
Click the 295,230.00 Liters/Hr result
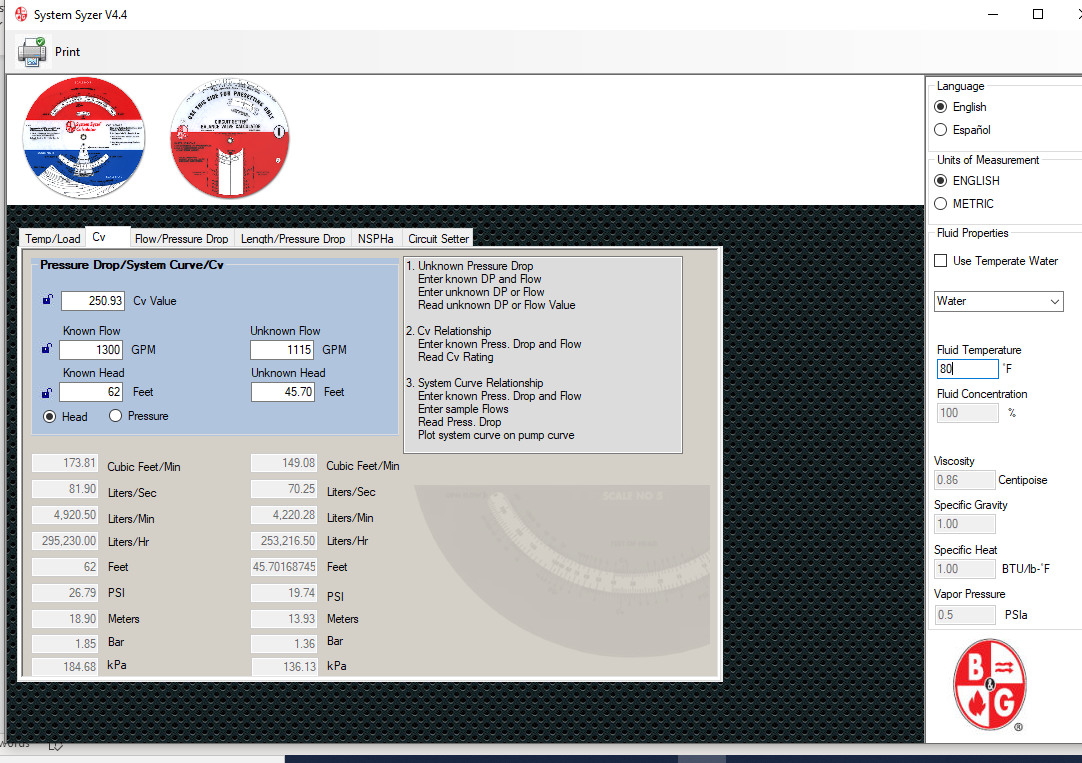point(65,541)
